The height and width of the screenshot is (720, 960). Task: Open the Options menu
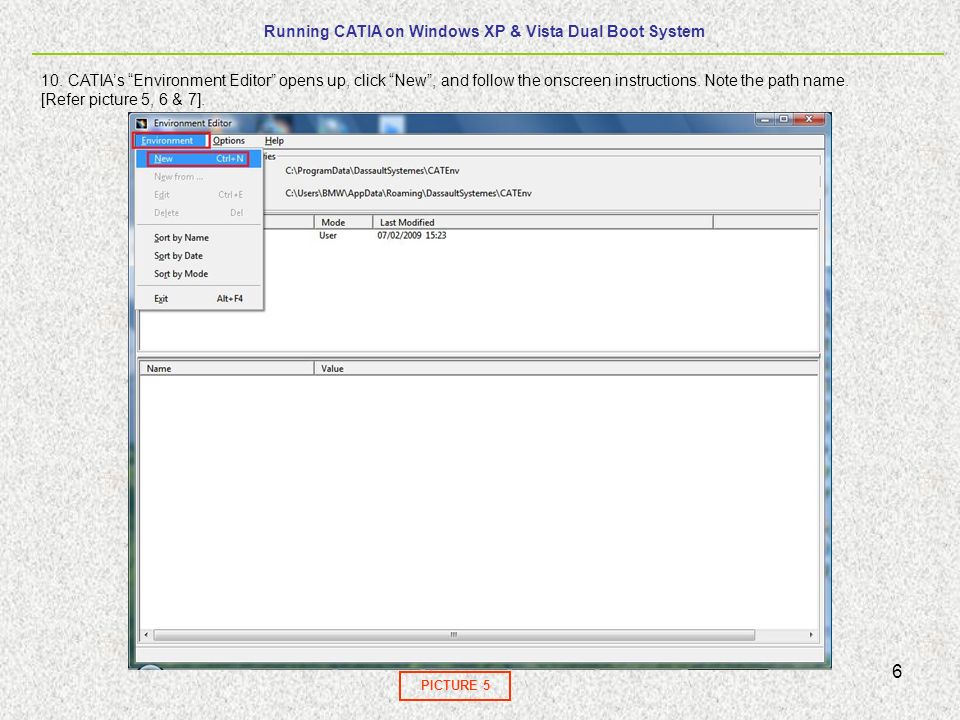click(x=228, y=140)
